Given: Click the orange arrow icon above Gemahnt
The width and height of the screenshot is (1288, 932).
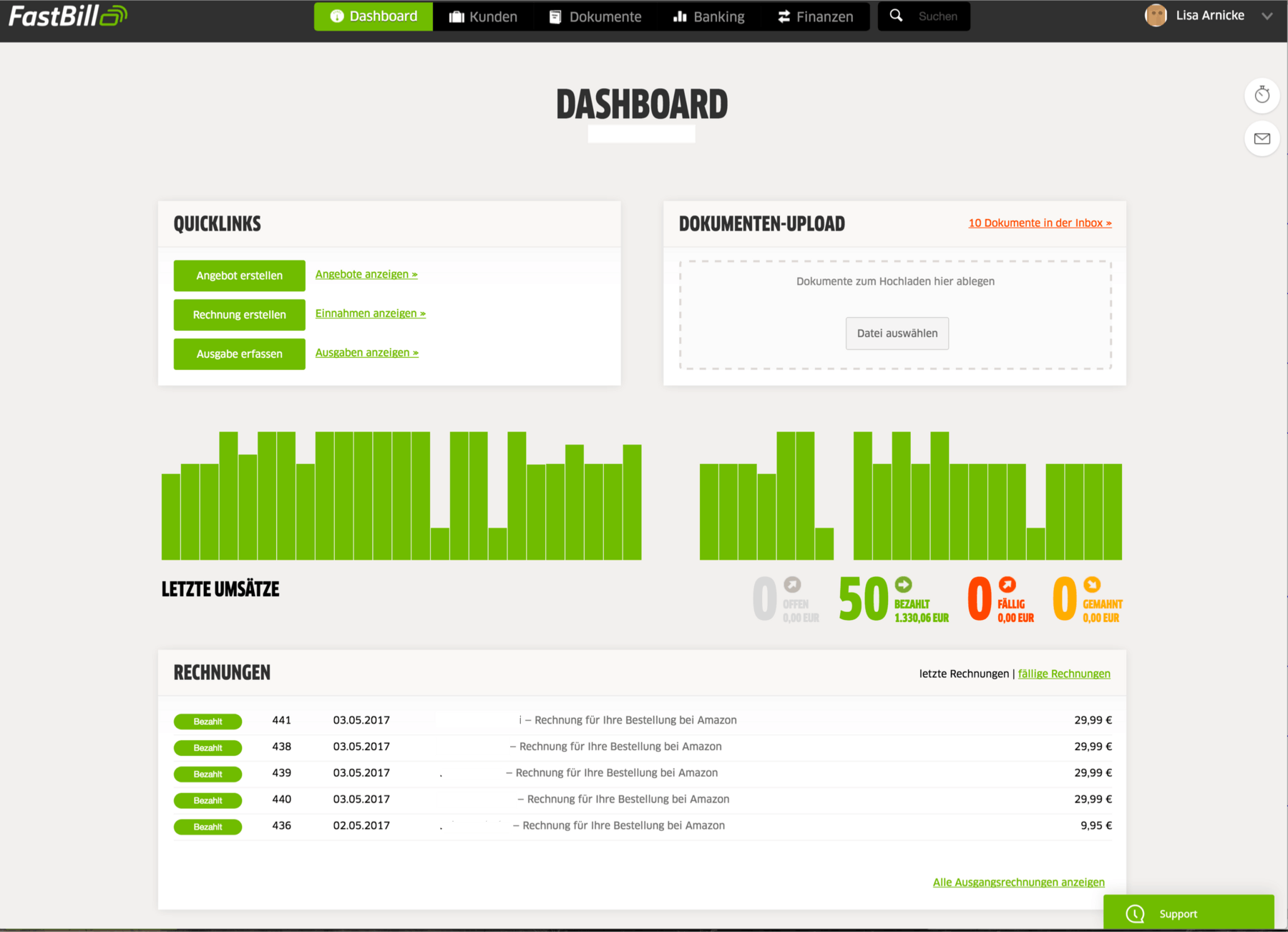Looking at the screenshot, I should tap(1092, 584).
